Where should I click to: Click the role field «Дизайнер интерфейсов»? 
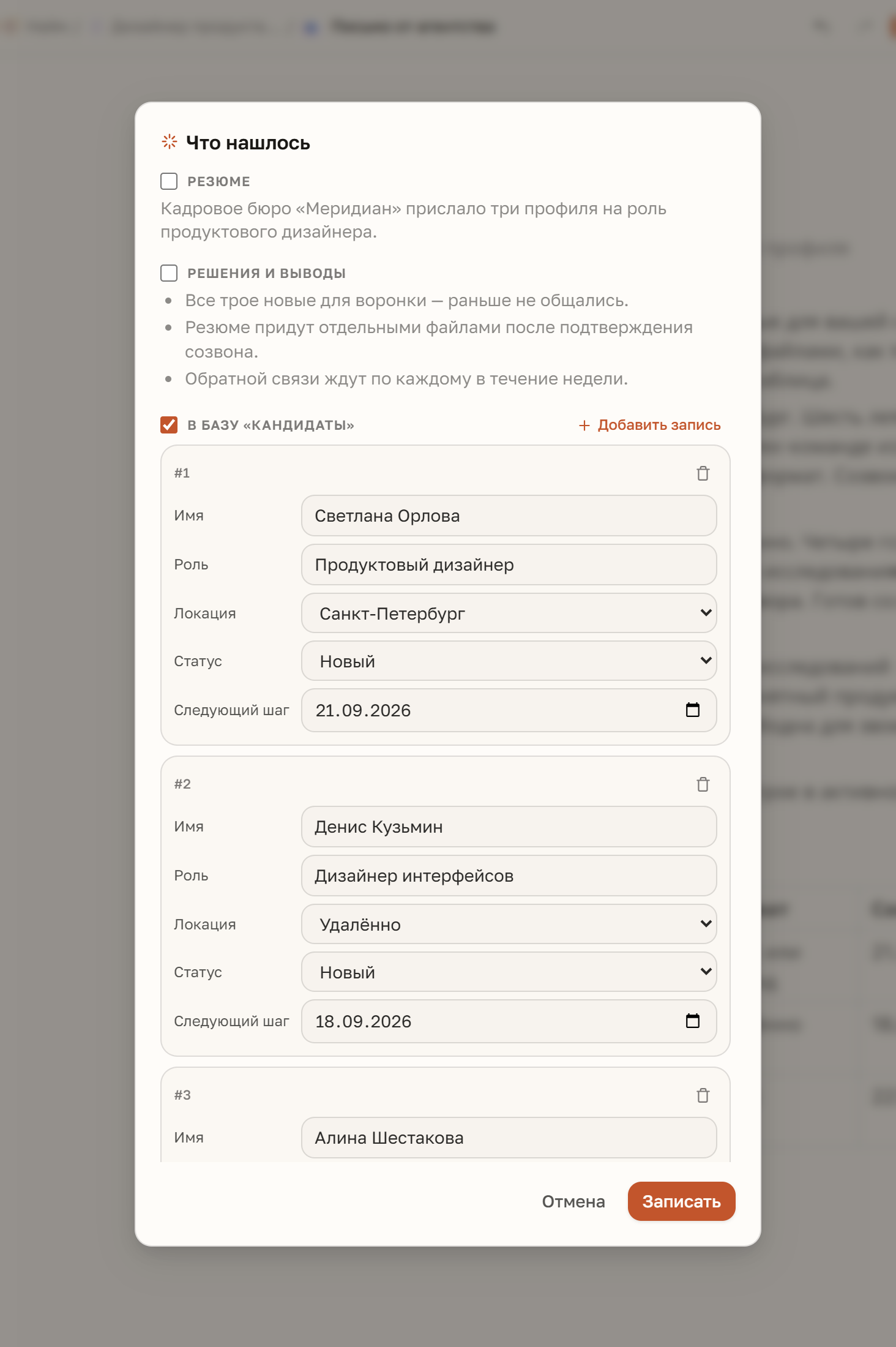click(x=509, y=876)
